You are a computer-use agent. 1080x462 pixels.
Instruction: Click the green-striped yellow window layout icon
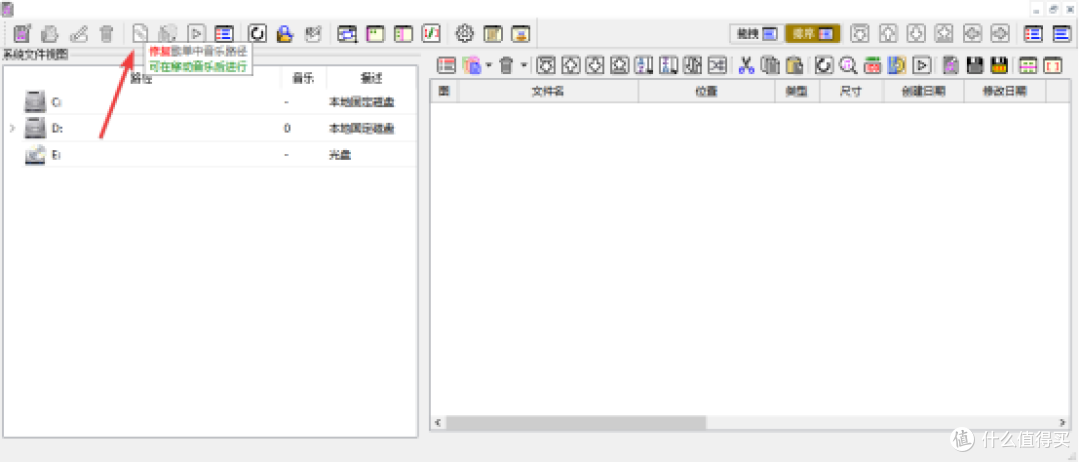[403, 32]
